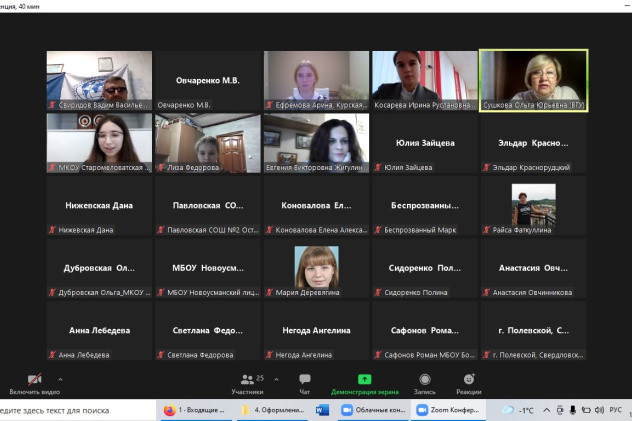Expand video options arrow beside Включить видео
The image size is (632, 421).
click(x=60, y=379)
